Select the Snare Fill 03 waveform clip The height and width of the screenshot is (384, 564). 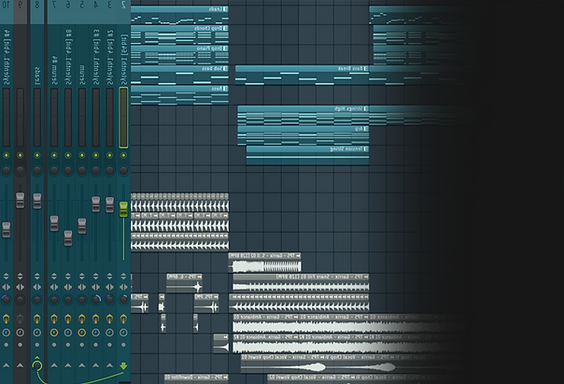301,287
